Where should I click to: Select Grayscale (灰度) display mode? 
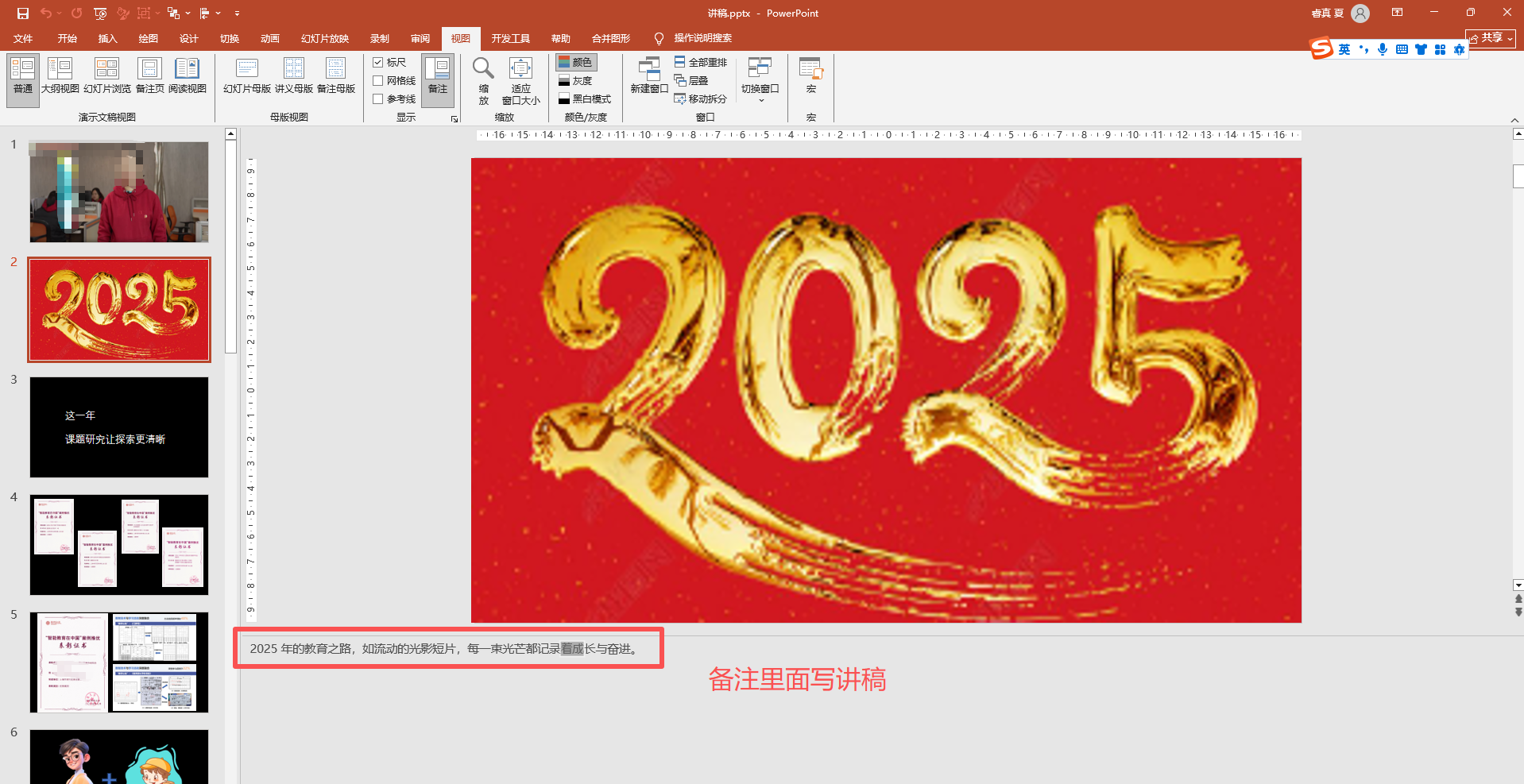click(576, 80)
